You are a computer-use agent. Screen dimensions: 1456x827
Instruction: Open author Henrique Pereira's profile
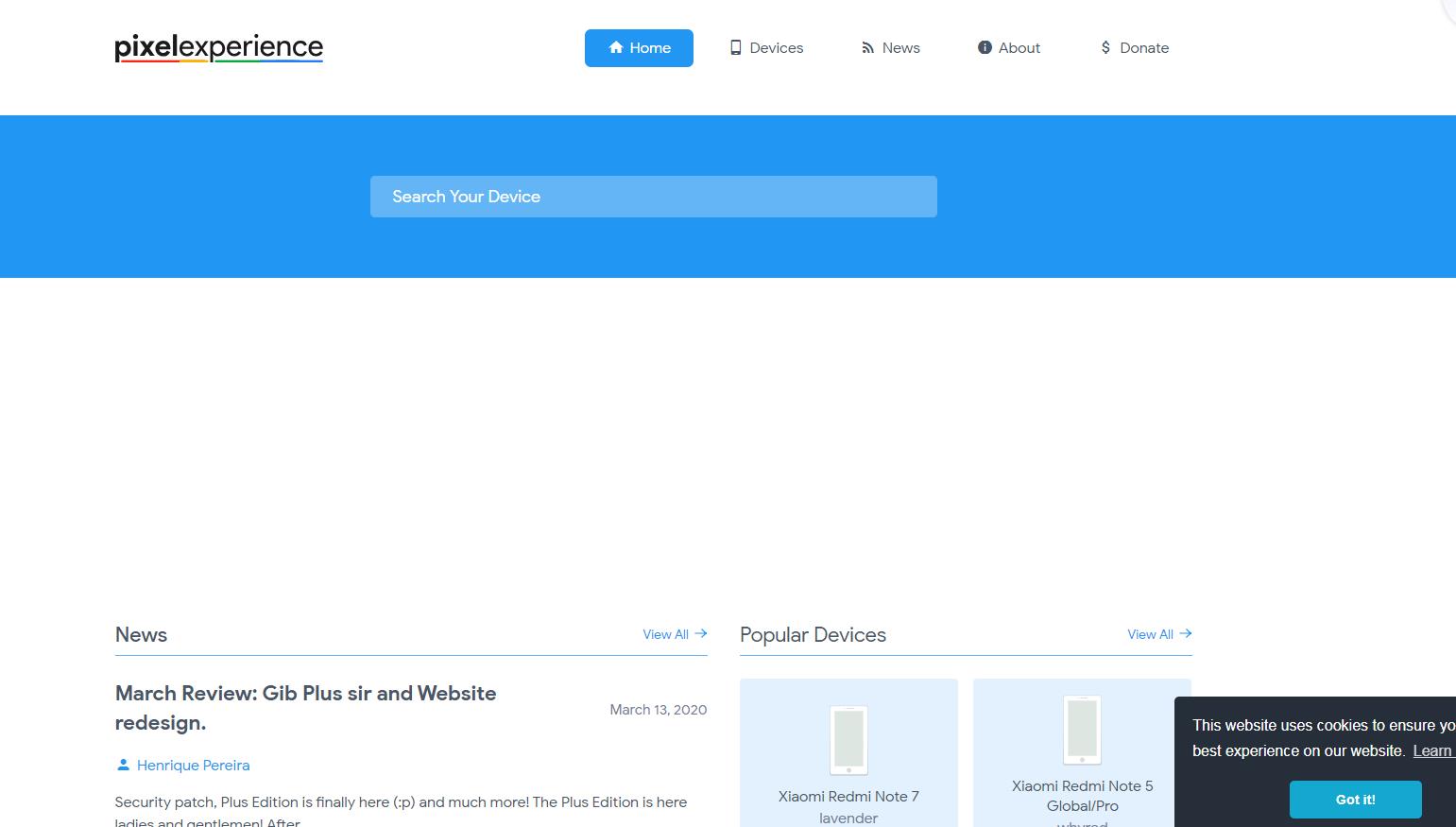pos(193,766)
